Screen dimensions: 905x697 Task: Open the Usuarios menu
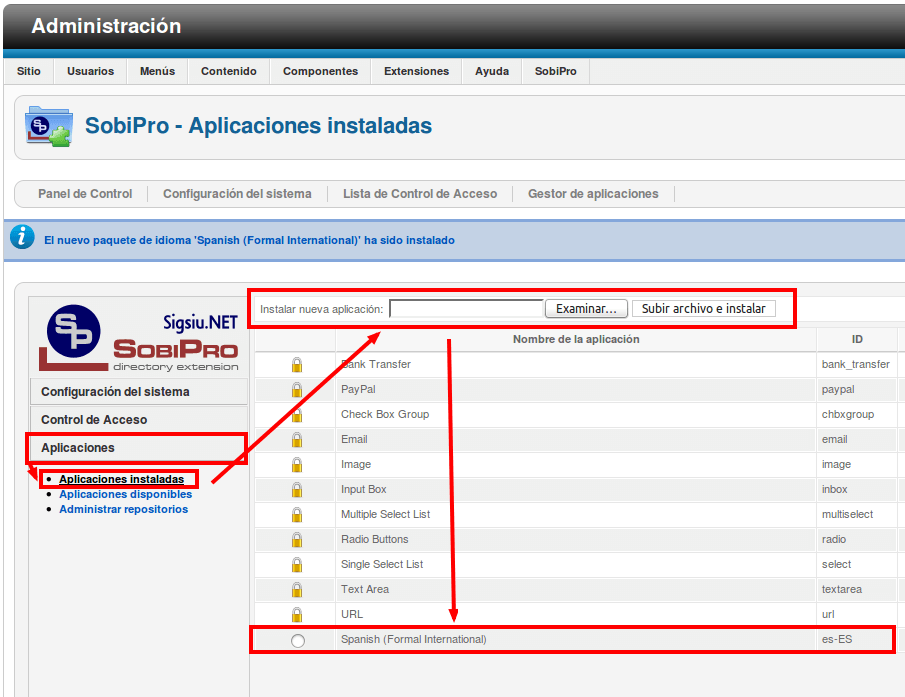(91, 71)
